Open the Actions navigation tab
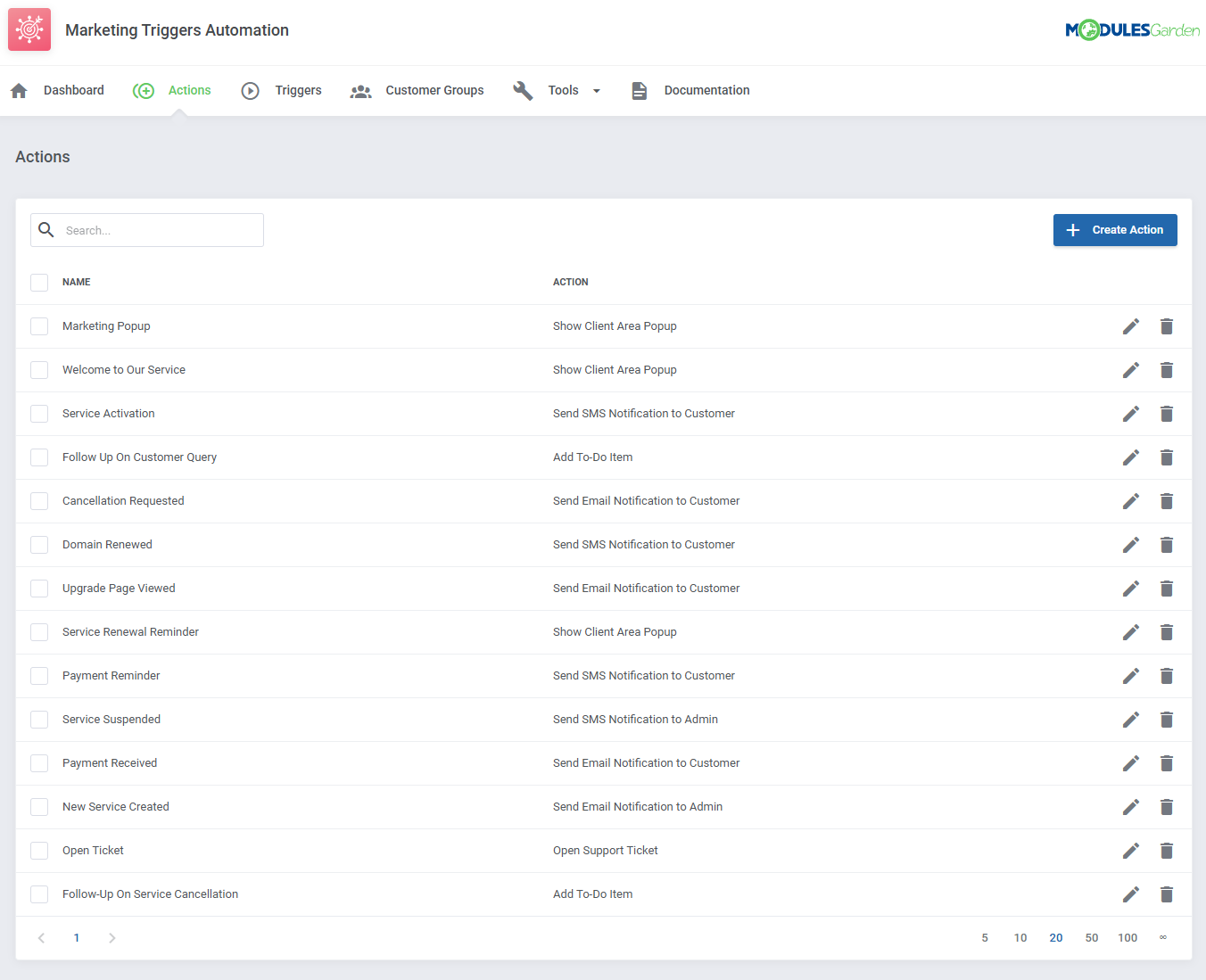1206x980 pixels. (188, 90)
